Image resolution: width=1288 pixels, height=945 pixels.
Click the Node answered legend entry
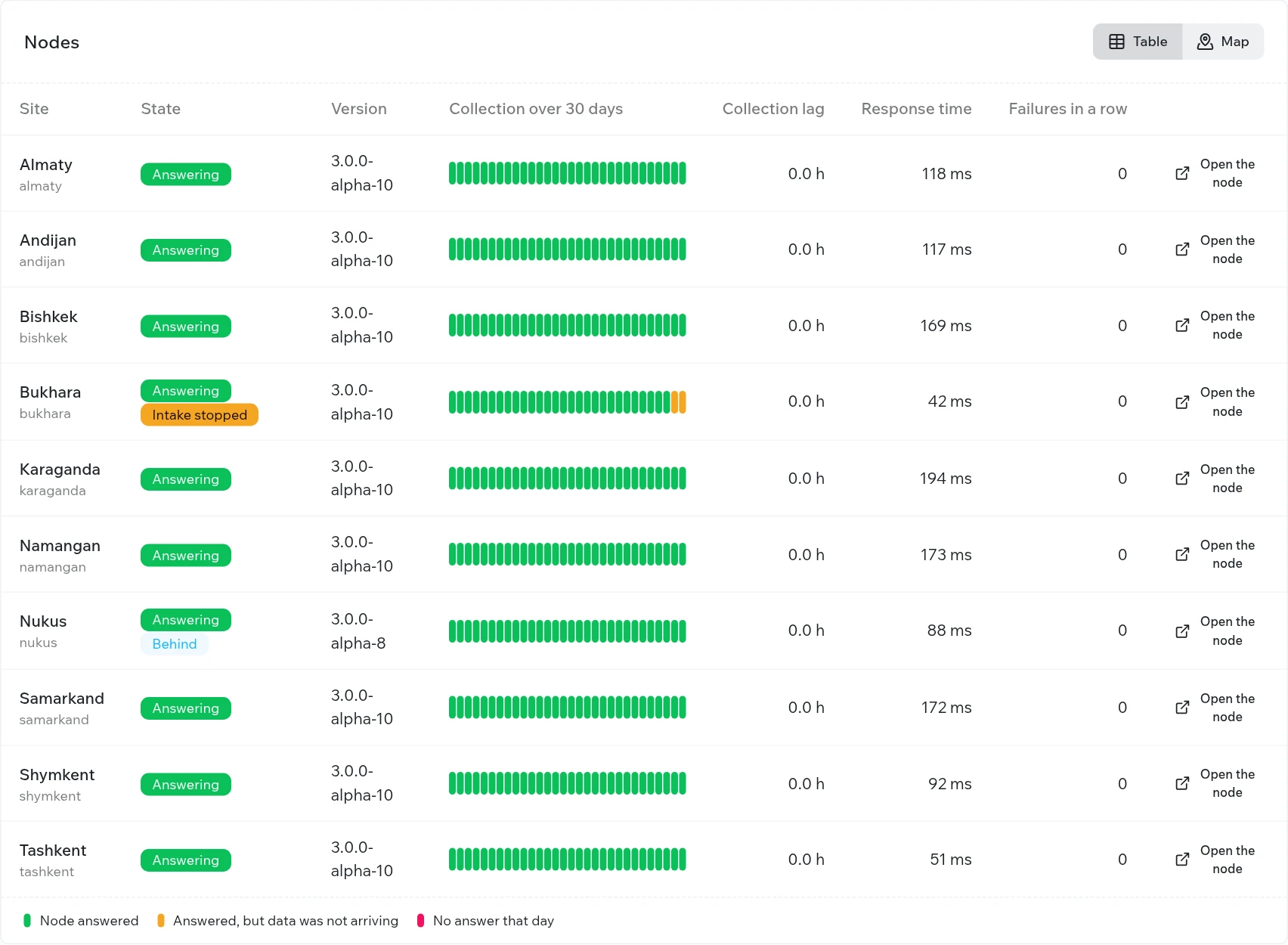click(x=81, y=921)
